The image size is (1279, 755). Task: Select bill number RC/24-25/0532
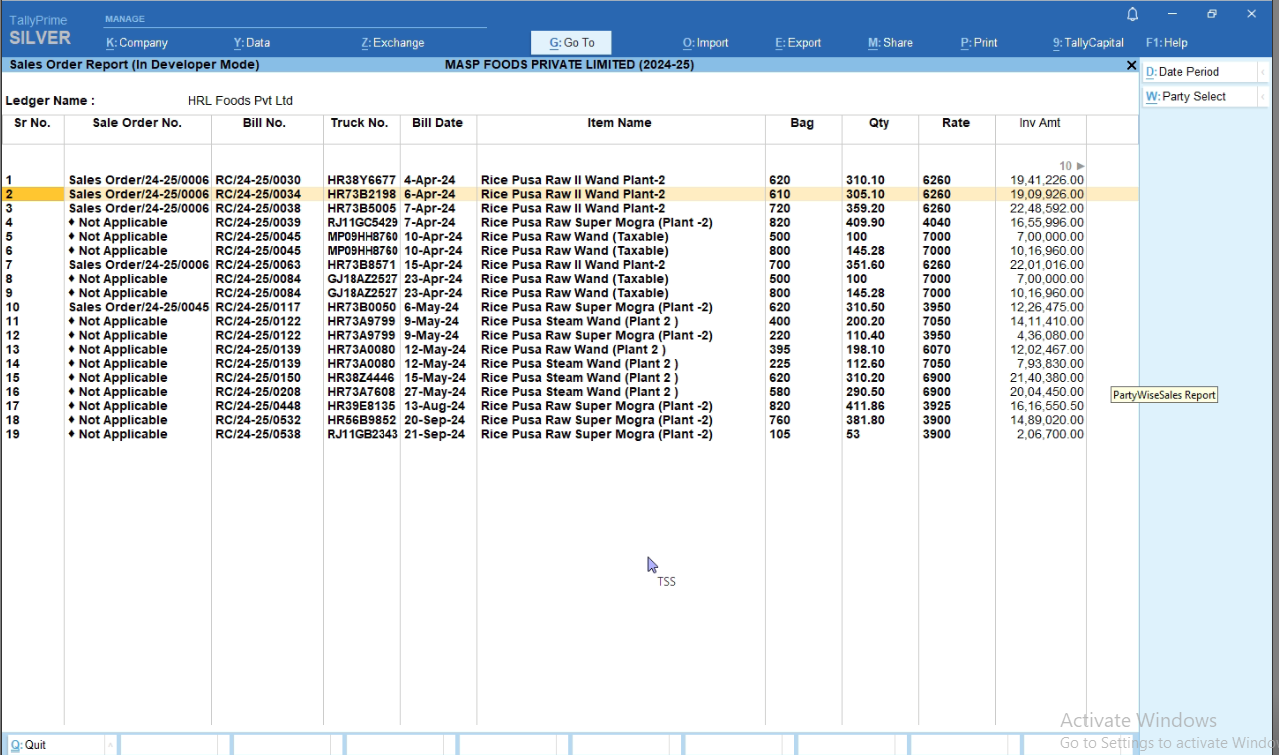coord(258,420)
